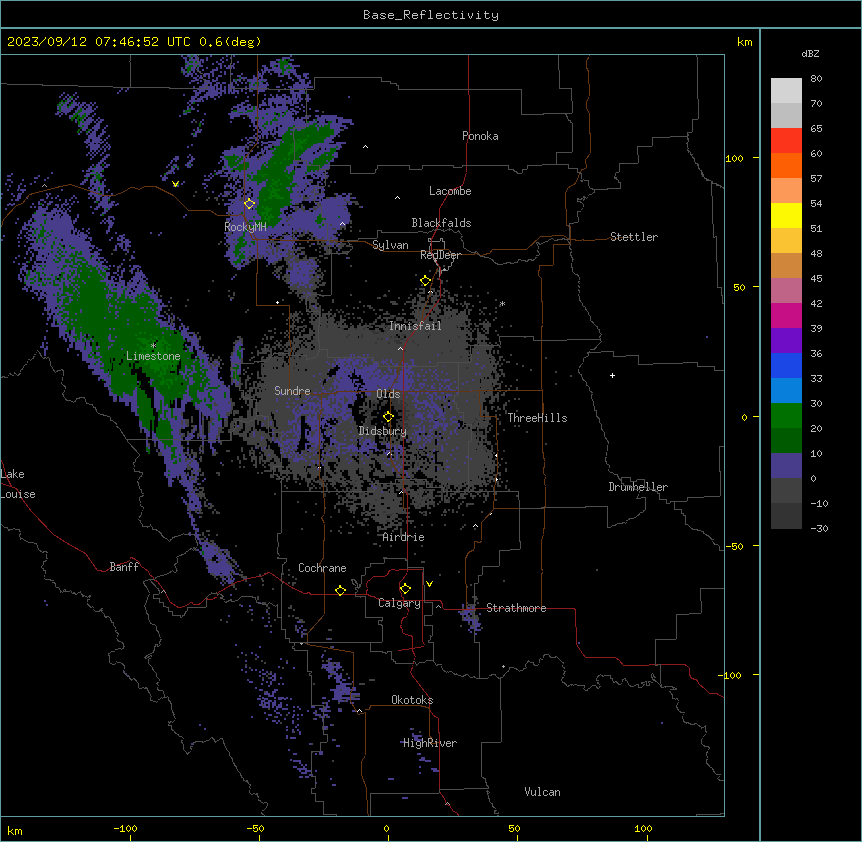Click the dBZ legend heading
Viewport: 862px width, 842px height.
click(810, 54)
